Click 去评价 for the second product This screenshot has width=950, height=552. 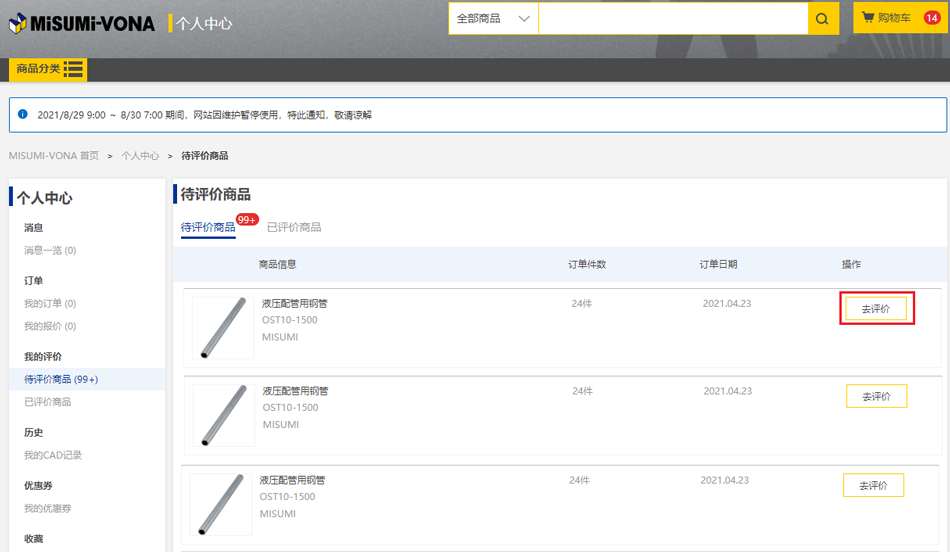(876, 397)
